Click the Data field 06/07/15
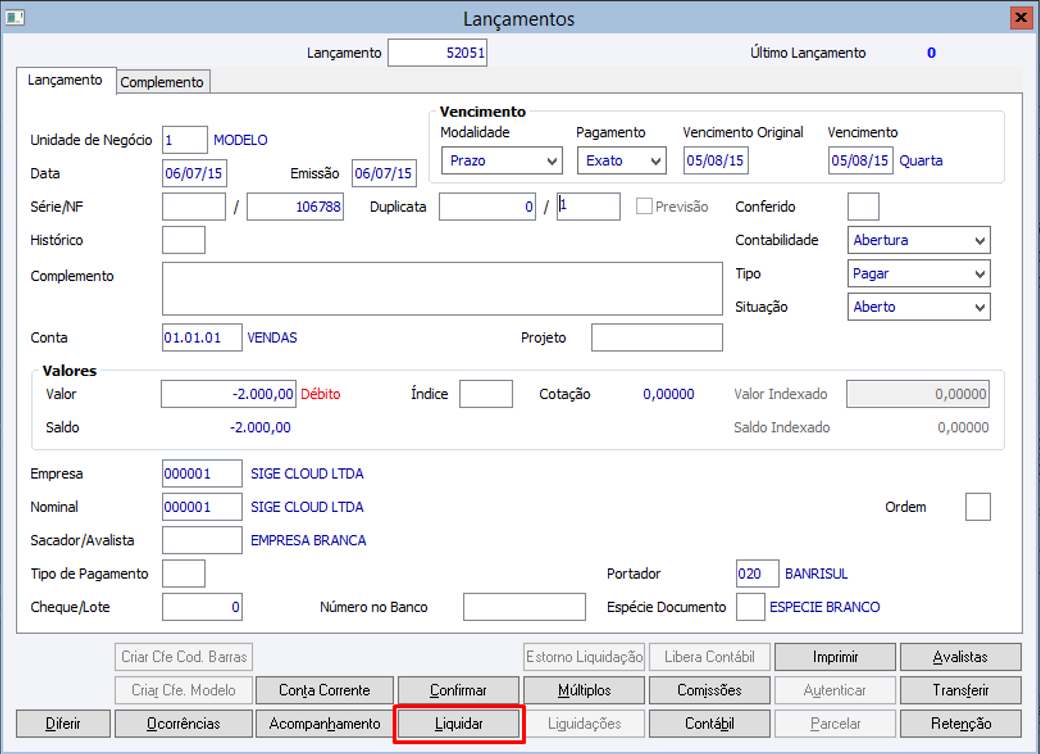Image resolution: width=1040 pixels, height=754 pixels. [x=194, y=173]
